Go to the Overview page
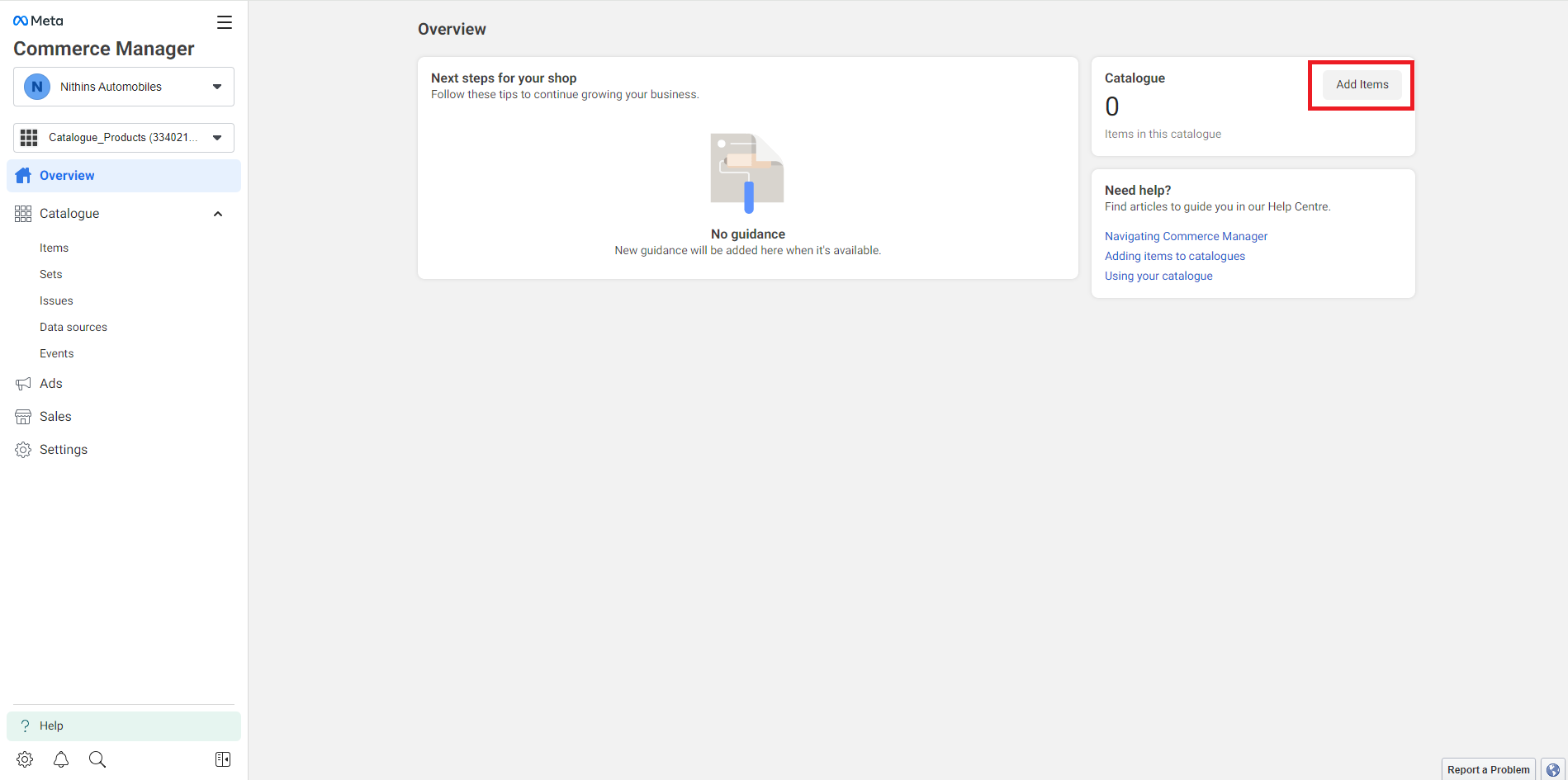The height and width of the screenshot is (780, 1568). [124, 176]
